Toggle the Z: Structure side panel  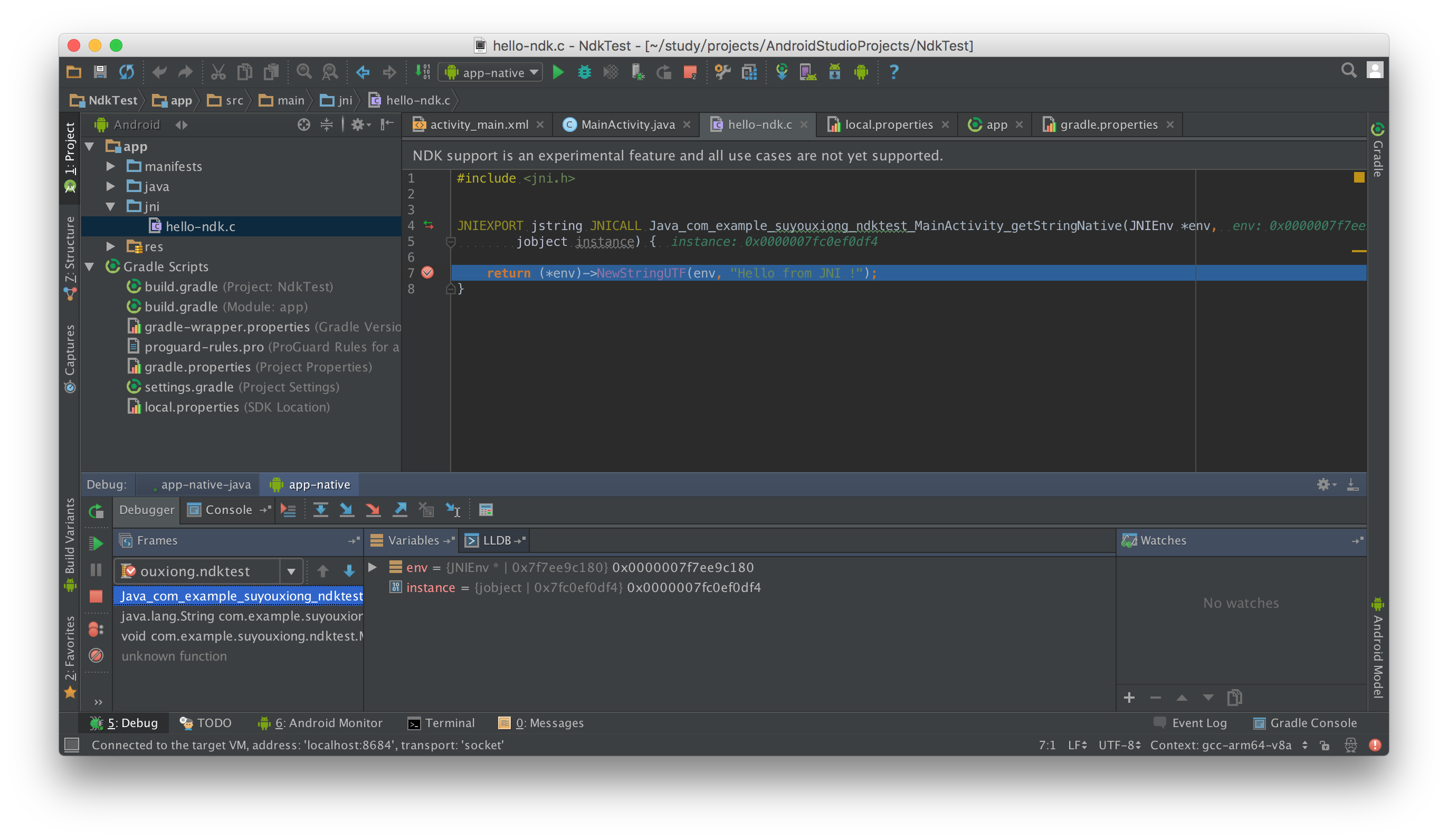pyautogui.click(x=70, y=258)
